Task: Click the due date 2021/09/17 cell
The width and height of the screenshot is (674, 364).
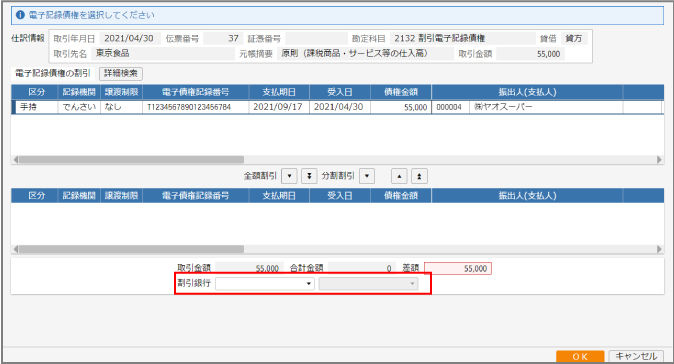Action: (279, 107)
